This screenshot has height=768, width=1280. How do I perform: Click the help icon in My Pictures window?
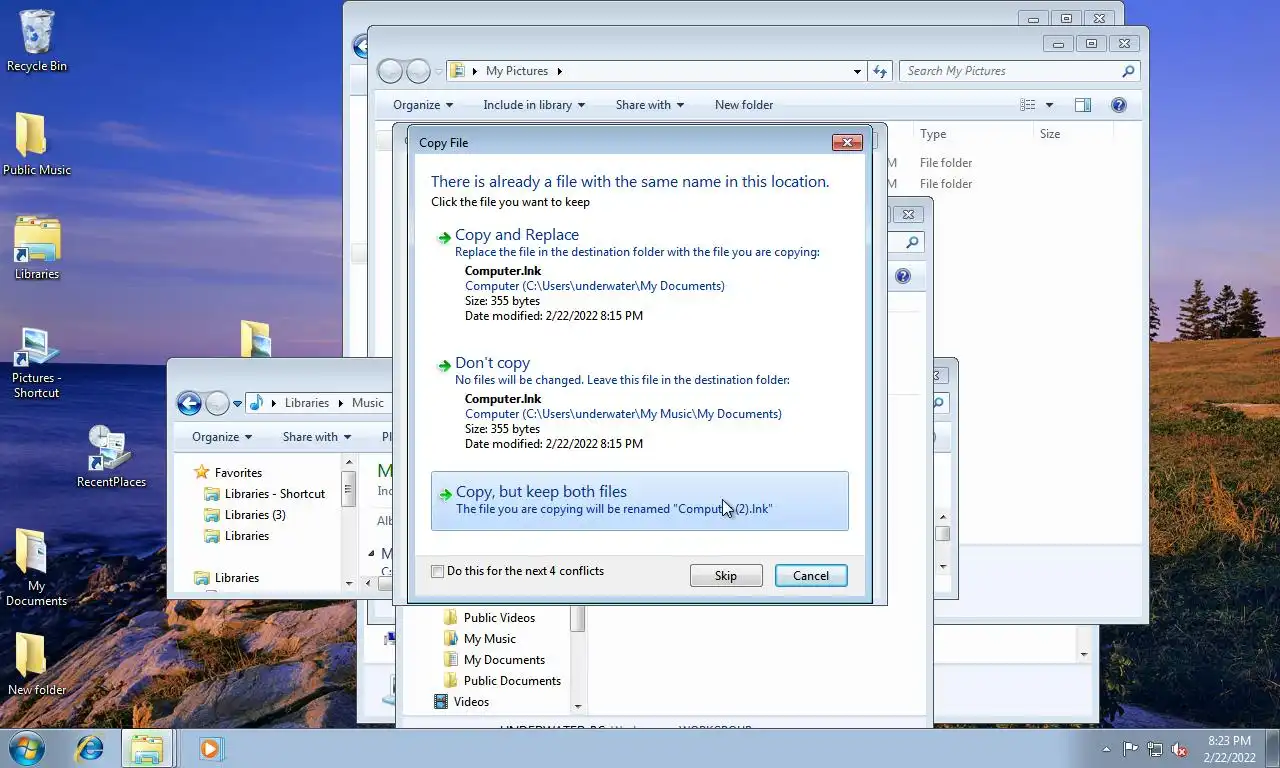(x=1119, y=105)
